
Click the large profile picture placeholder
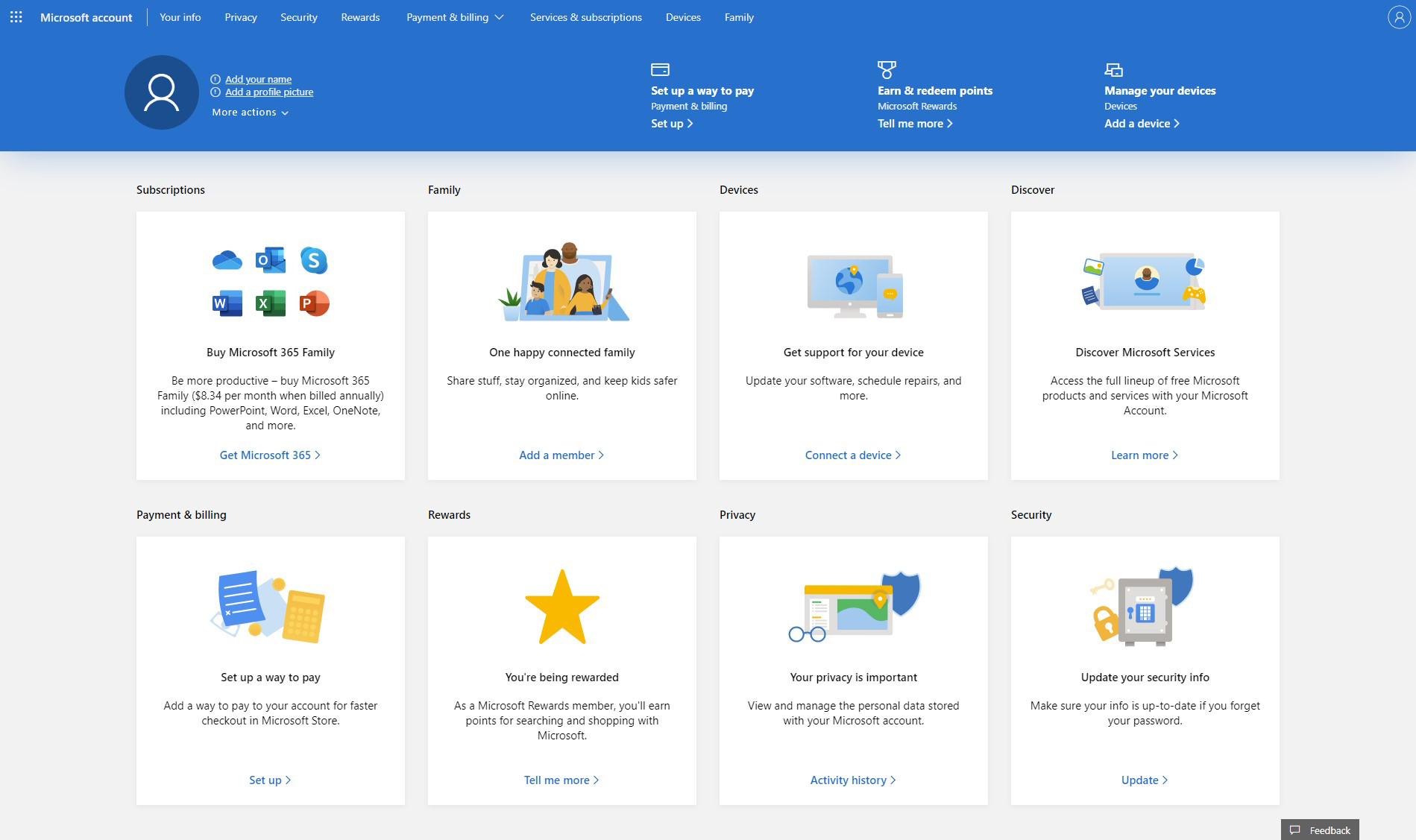(161, 92)
